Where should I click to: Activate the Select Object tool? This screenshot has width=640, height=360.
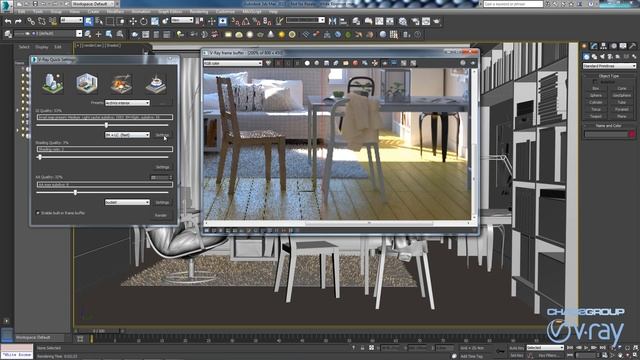[x=89, y=21]
